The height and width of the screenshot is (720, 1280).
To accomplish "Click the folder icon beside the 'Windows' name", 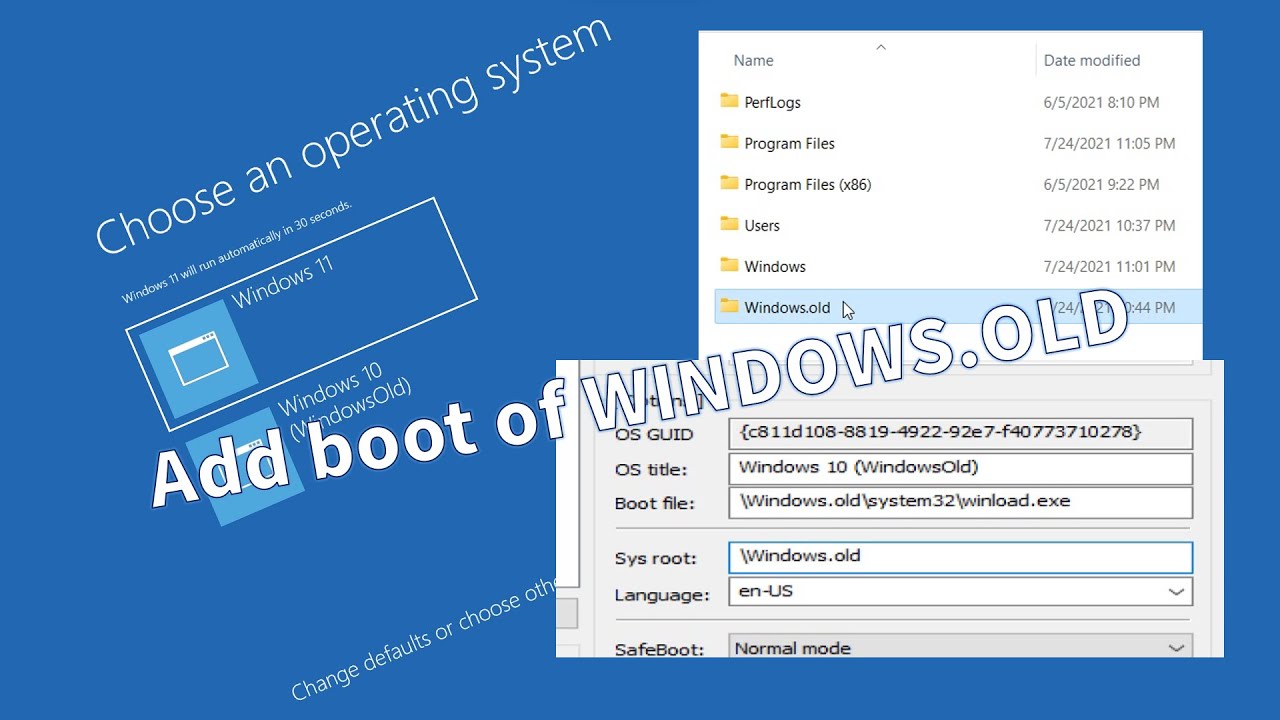I will [x=729, y=265].
